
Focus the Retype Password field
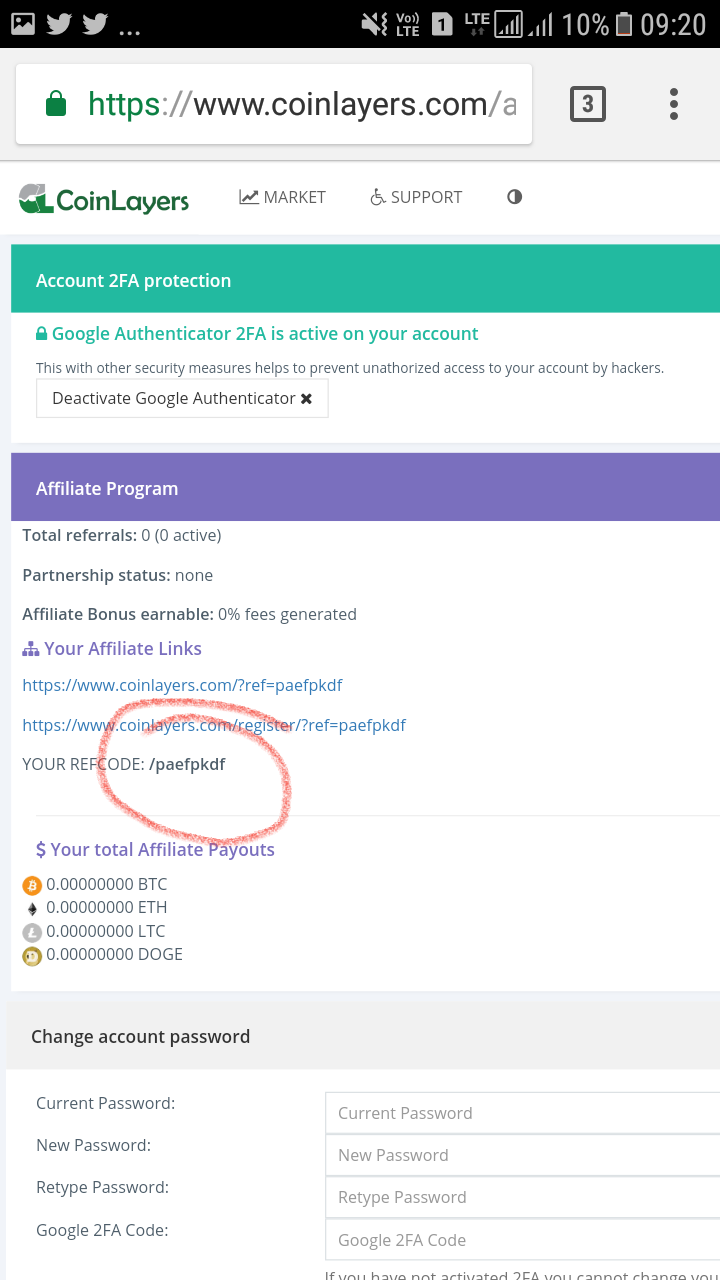[522, 1197]
